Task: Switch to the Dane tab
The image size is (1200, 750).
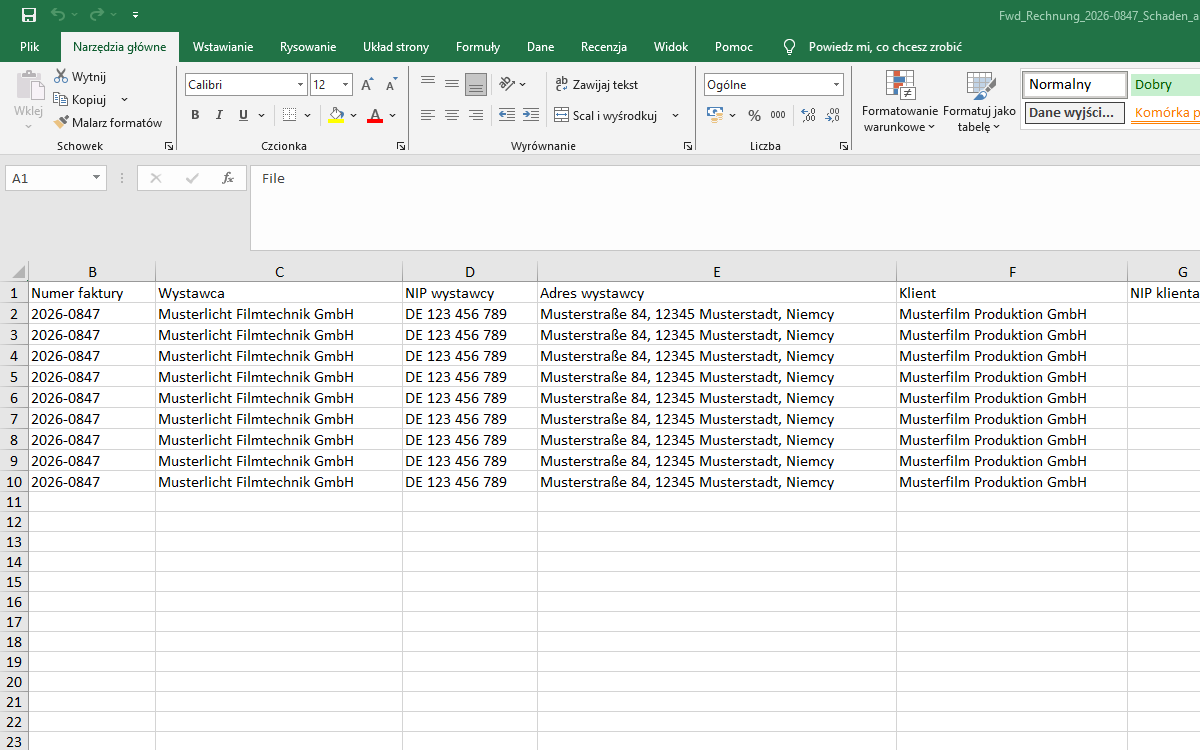Action: [541, 47]
